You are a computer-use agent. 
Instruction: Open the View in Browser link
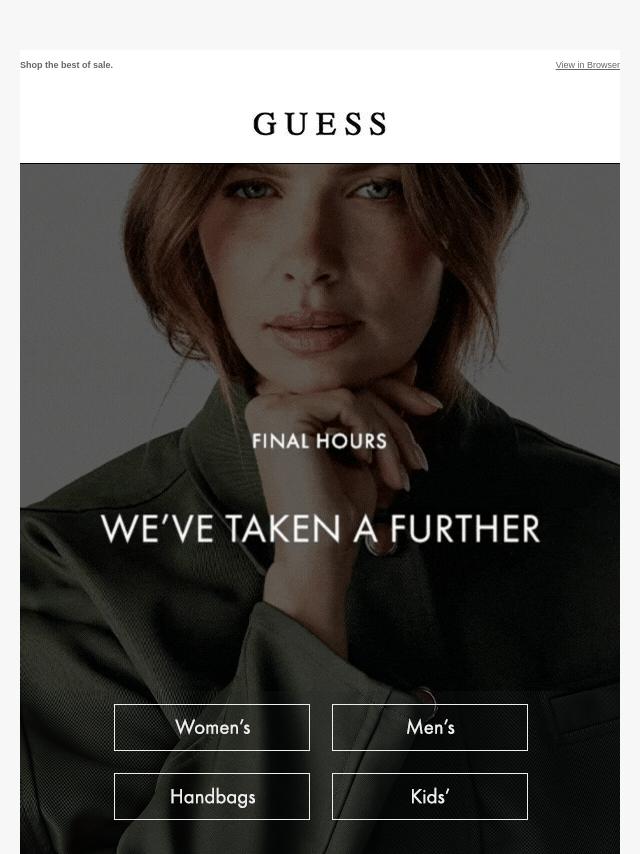(587, 65)
